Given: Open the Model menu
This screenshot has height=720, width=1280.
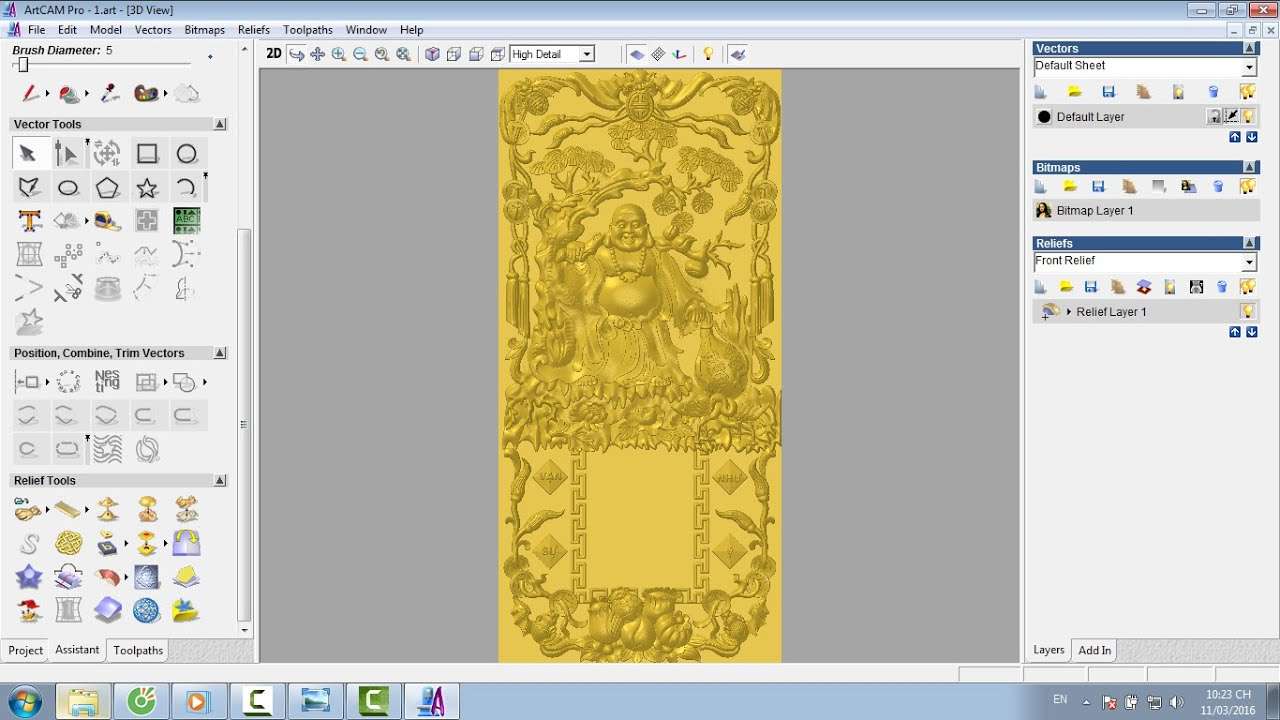Looking at the screenshot, I should [x=106, y=30].
